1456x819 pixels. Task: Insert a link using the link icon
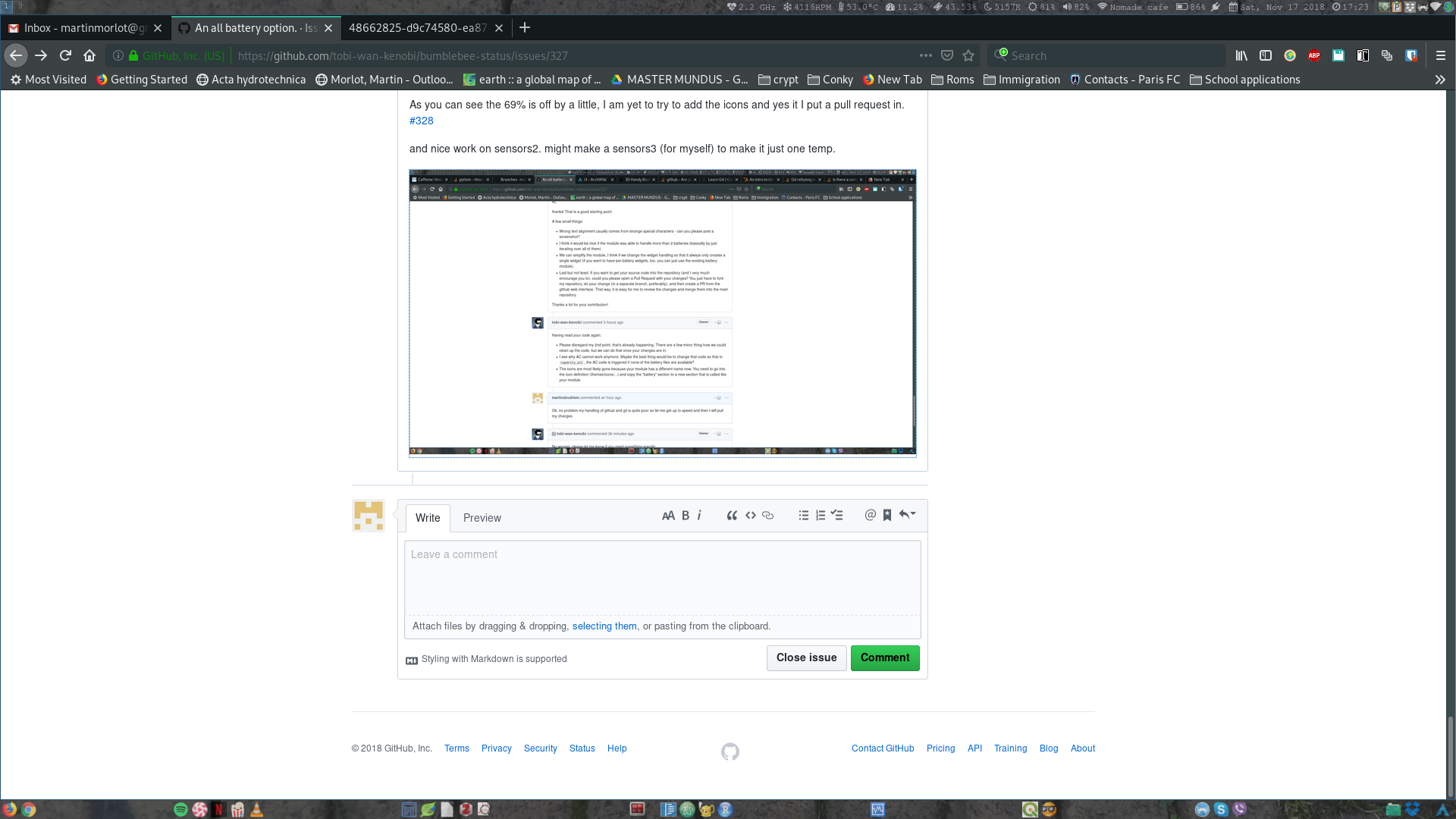pos(767,515)
